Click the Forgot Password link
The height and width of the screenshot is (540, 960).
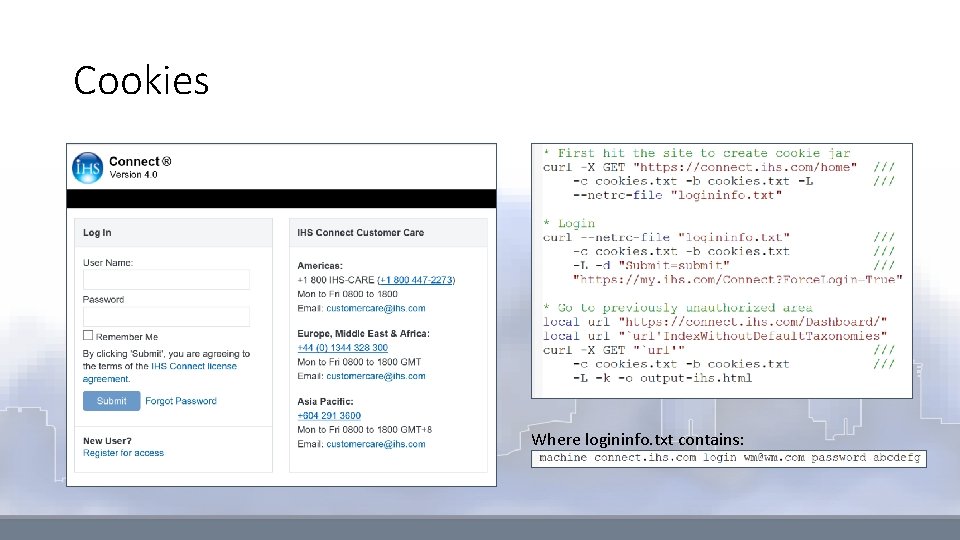coord(181,401)
